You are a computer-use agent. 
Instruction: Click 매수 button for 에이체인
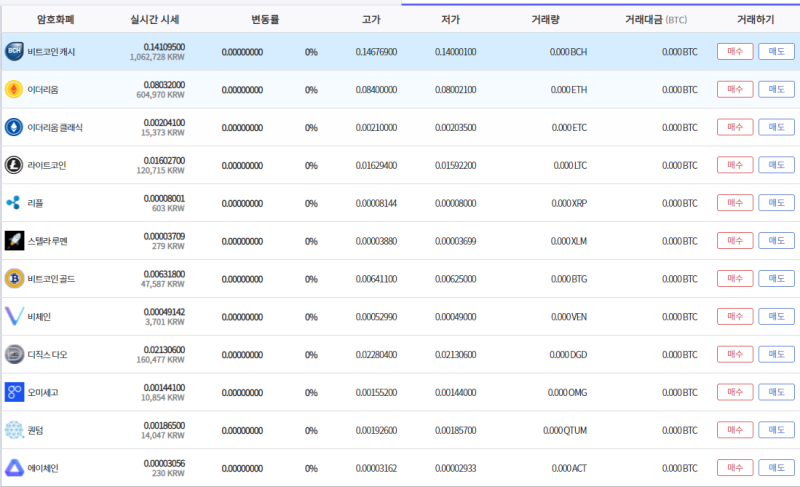coord(735,468)
